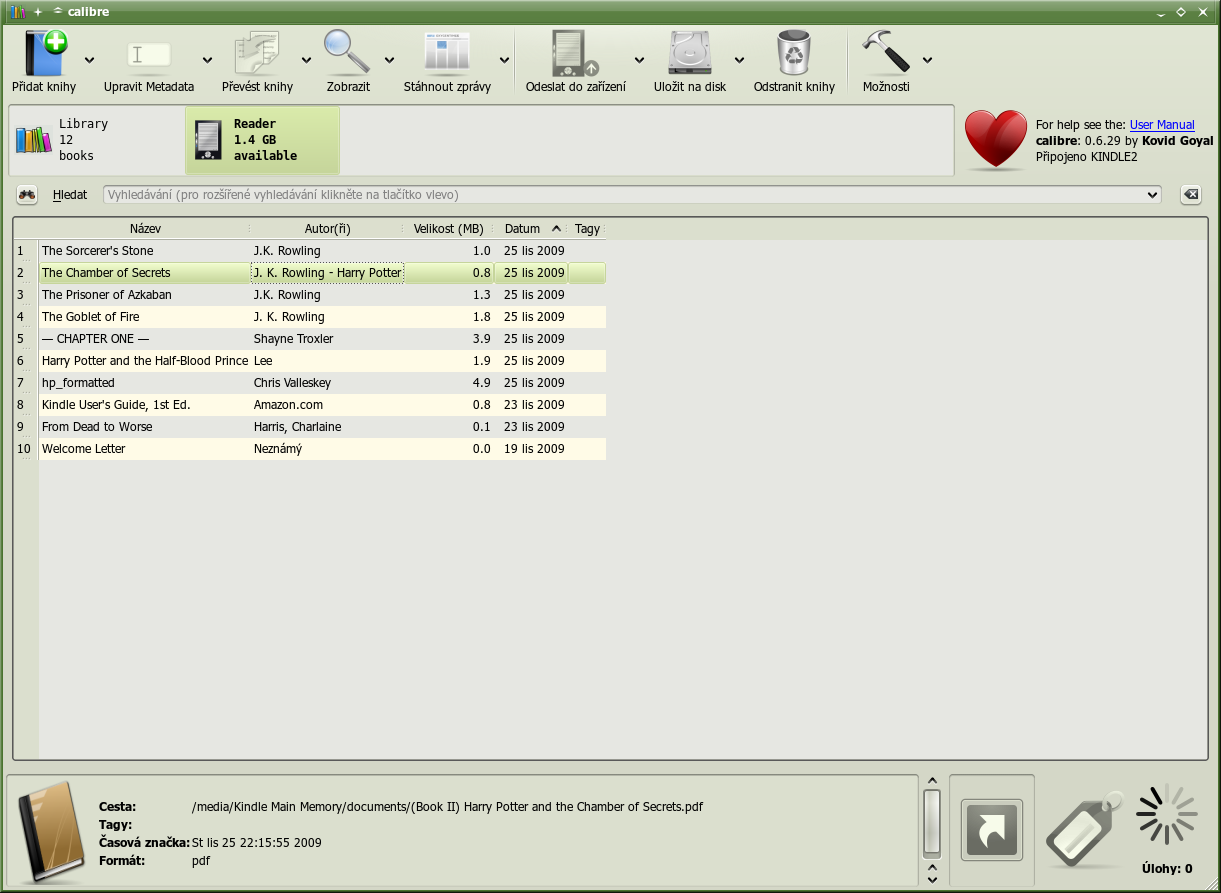This screenshot has width=1221, height=893.
Task: Select The Sorcerer's Stone row
Action: tap(310, 251)
